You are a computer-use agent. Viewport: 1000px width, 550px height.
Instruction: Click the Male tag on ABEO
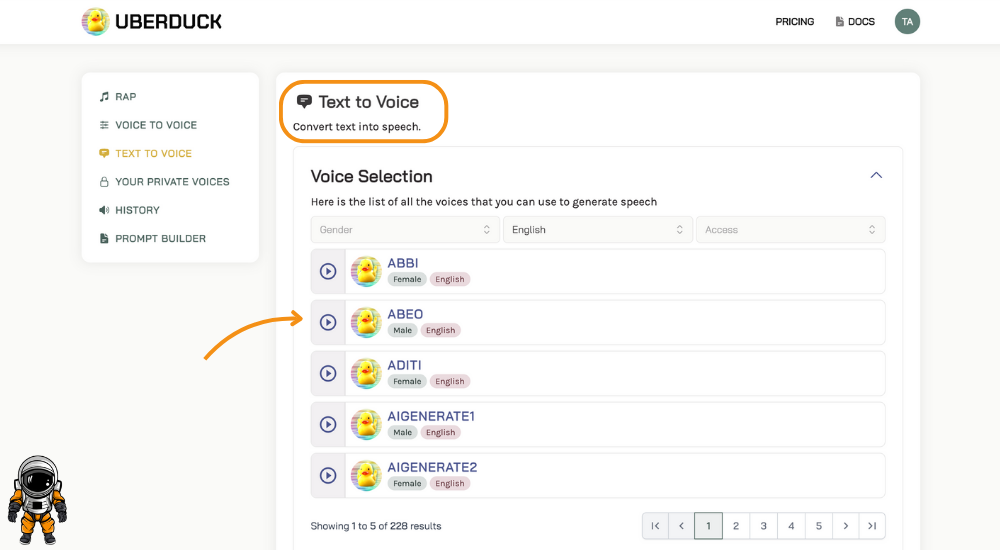402,331
